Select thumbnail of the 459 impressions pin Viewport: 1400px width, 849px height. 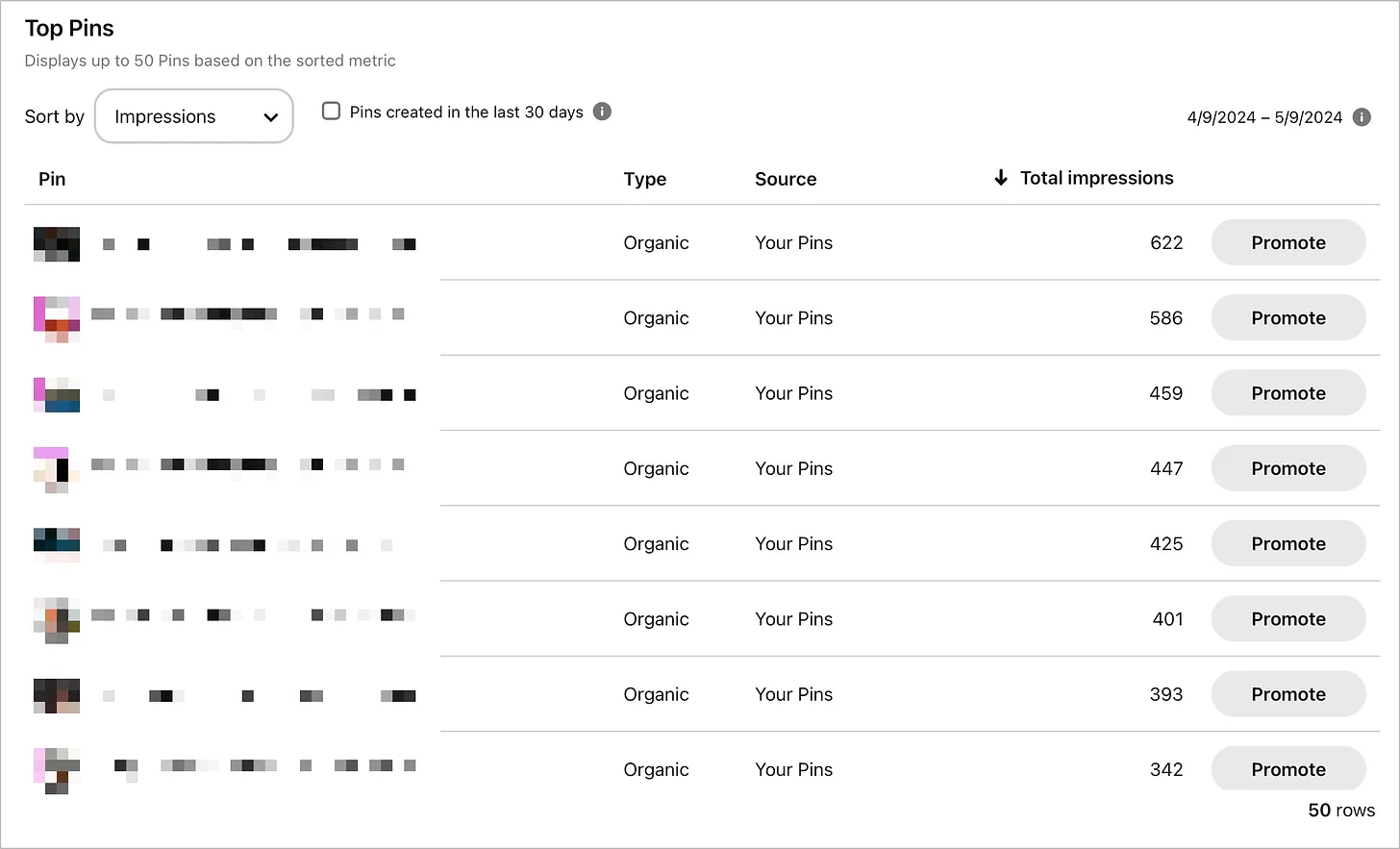coord(57,394)
